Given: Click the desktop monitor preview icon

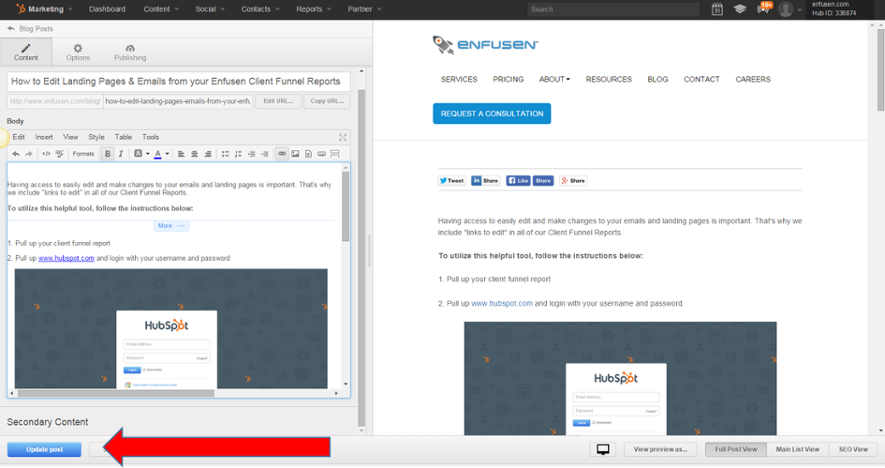Looking at the screenshot, I should [603, 449].
